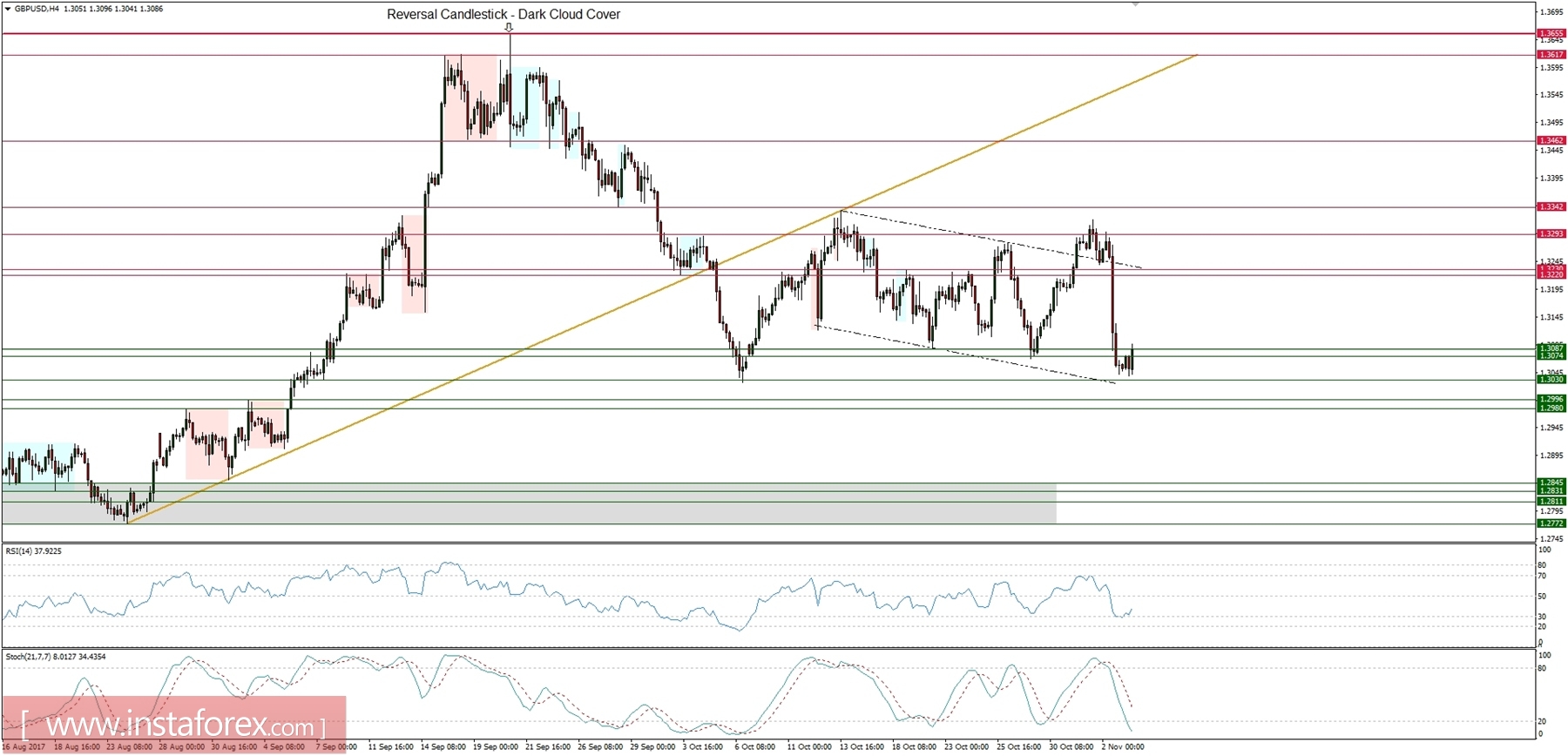Click the '21 Sep 16:00' time axis label

tap(547, 746)
